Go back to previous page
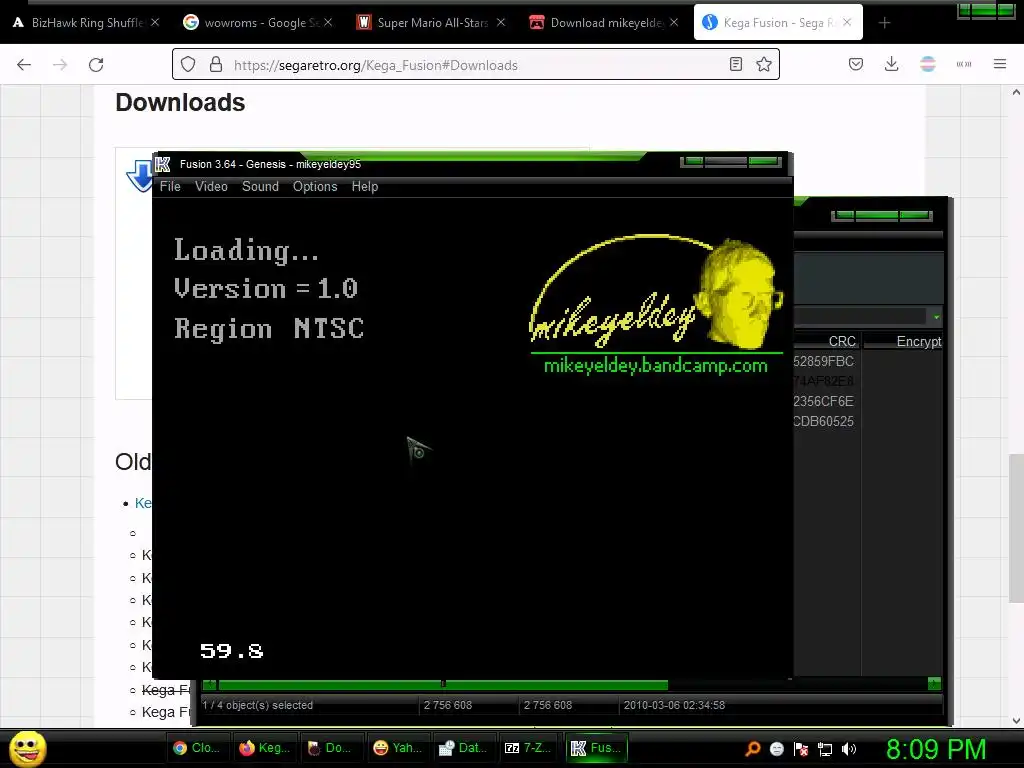Viewport: 1024px width, 768px height. click(x=24, y=65)
